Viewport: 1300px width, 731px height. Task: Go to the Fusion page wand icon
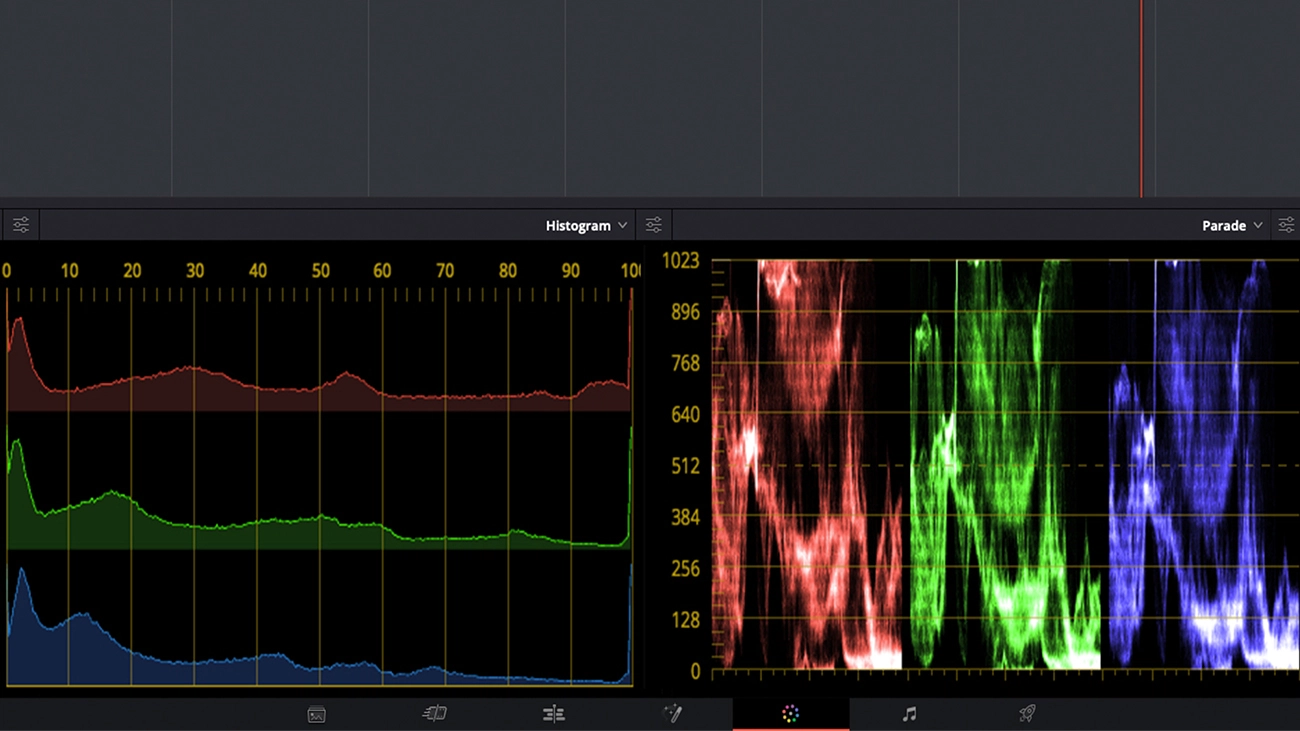tap(672, 714)
